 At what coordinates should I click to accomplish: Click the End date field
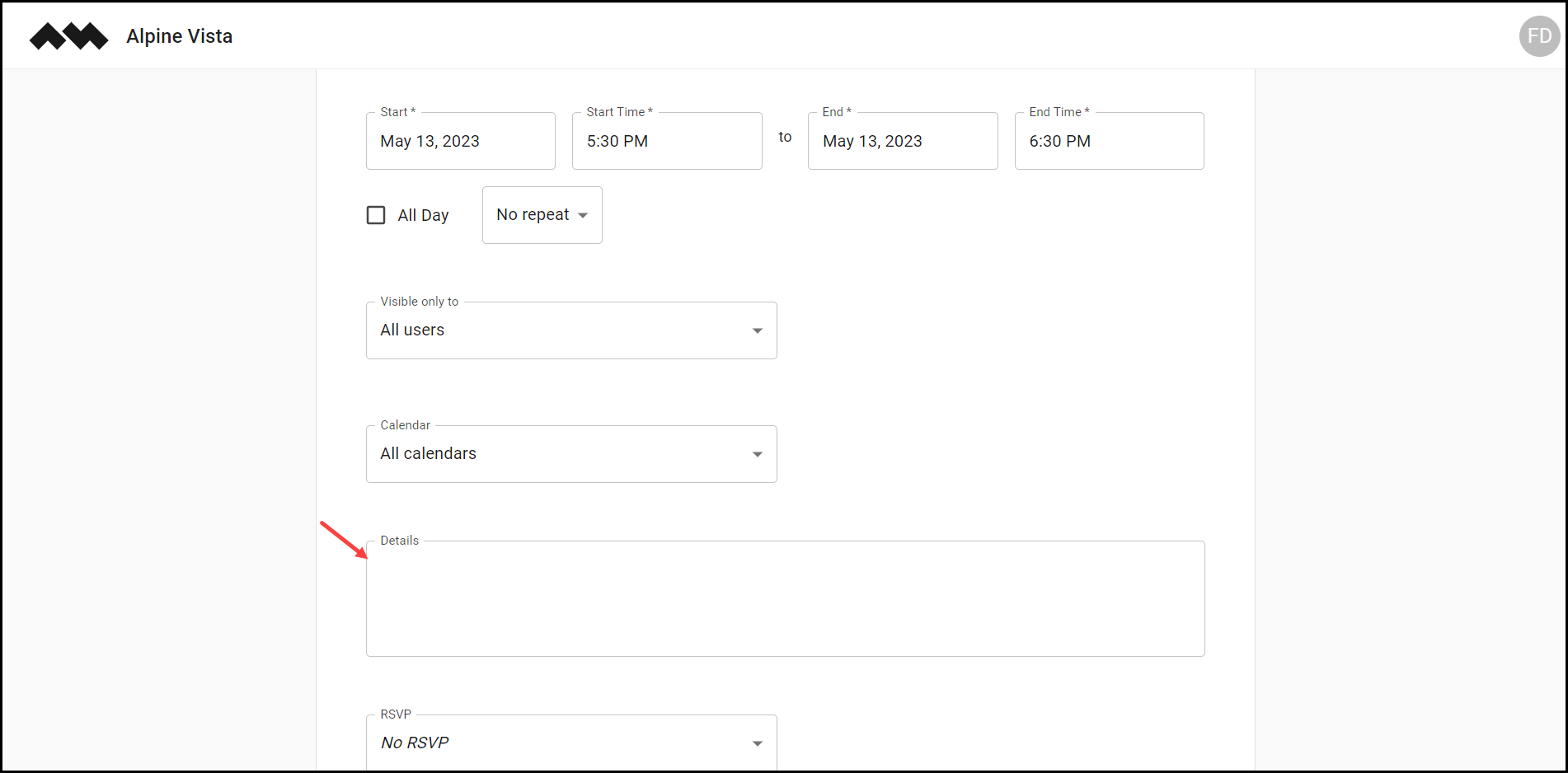(903, 141)
